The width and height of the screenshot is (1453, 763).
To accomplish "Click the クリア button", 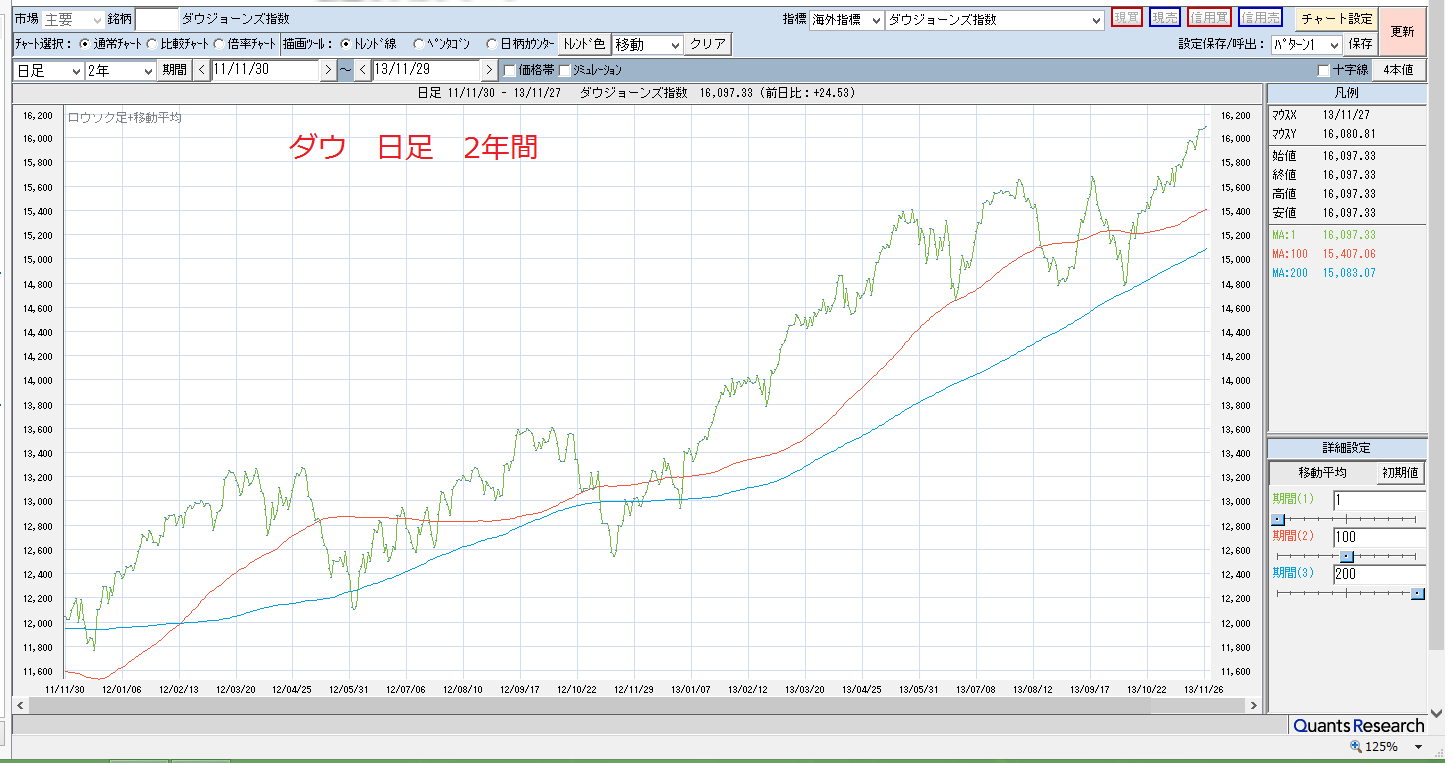I will pos(708,44).
